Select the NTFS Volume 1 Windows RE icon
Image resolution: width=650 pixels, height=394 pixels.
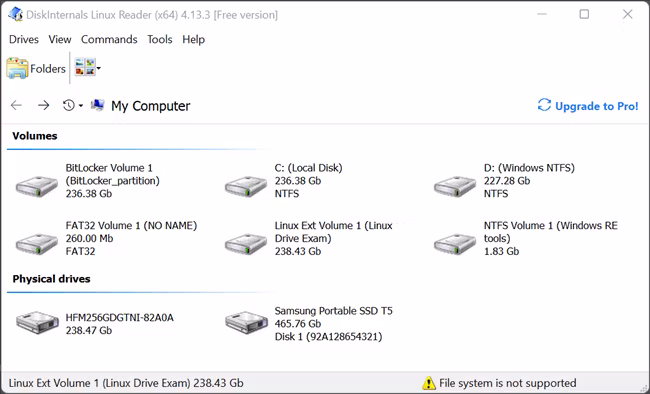[455, 244]
